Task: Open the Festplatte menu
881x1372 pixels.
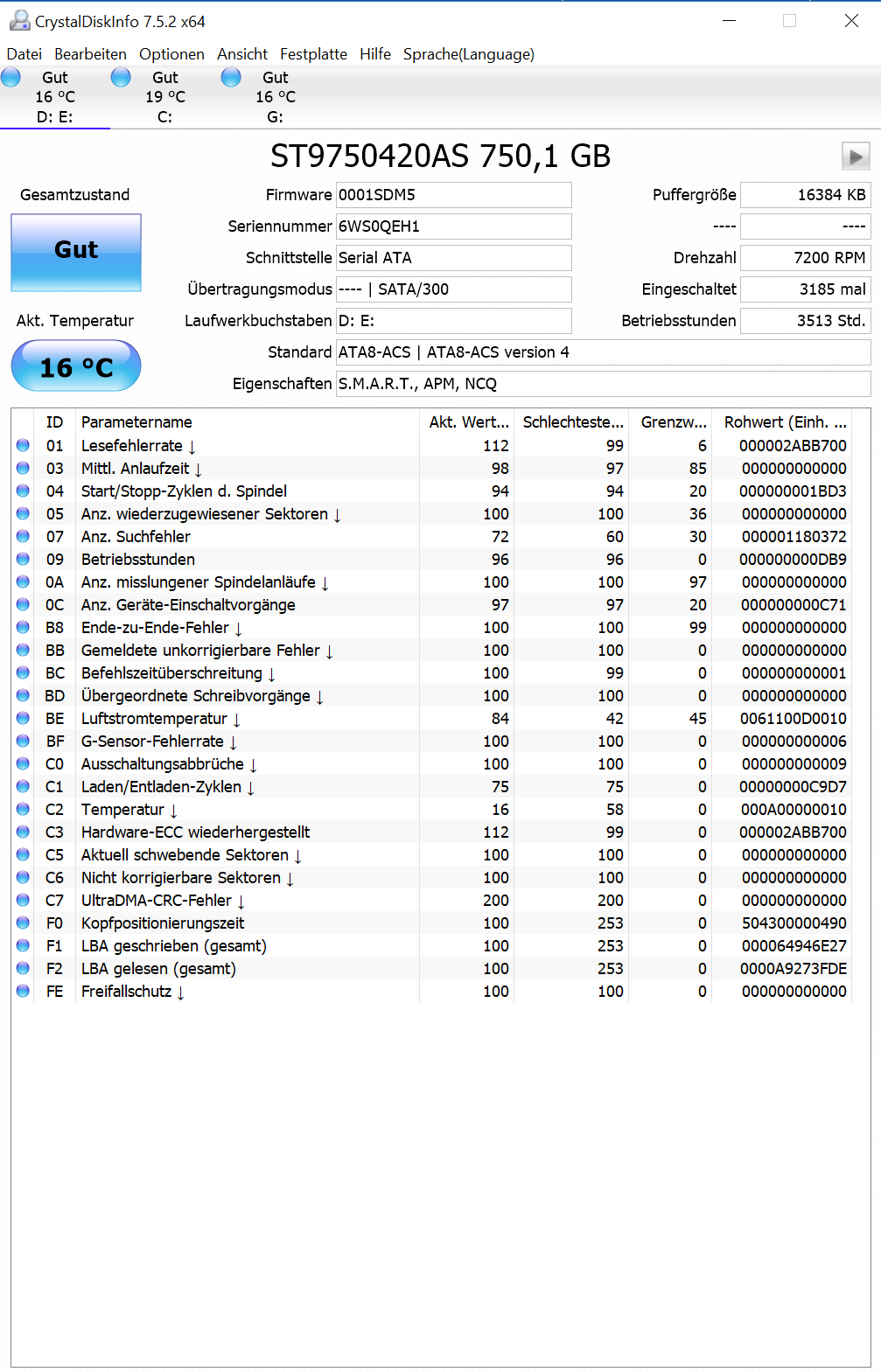Action: coord(313,54)
